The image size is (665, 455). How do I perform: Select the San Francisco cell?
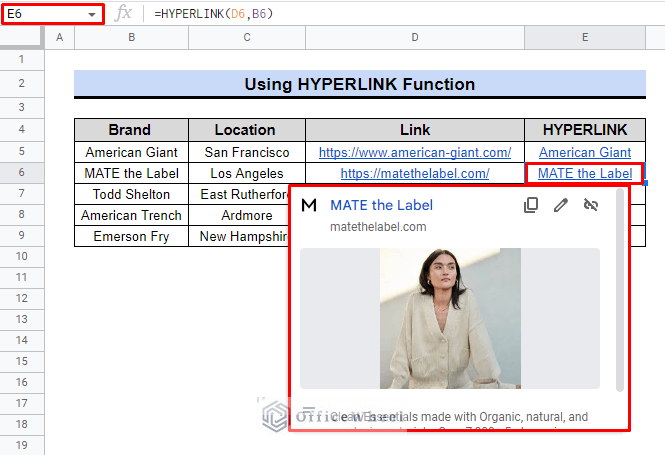247,152
